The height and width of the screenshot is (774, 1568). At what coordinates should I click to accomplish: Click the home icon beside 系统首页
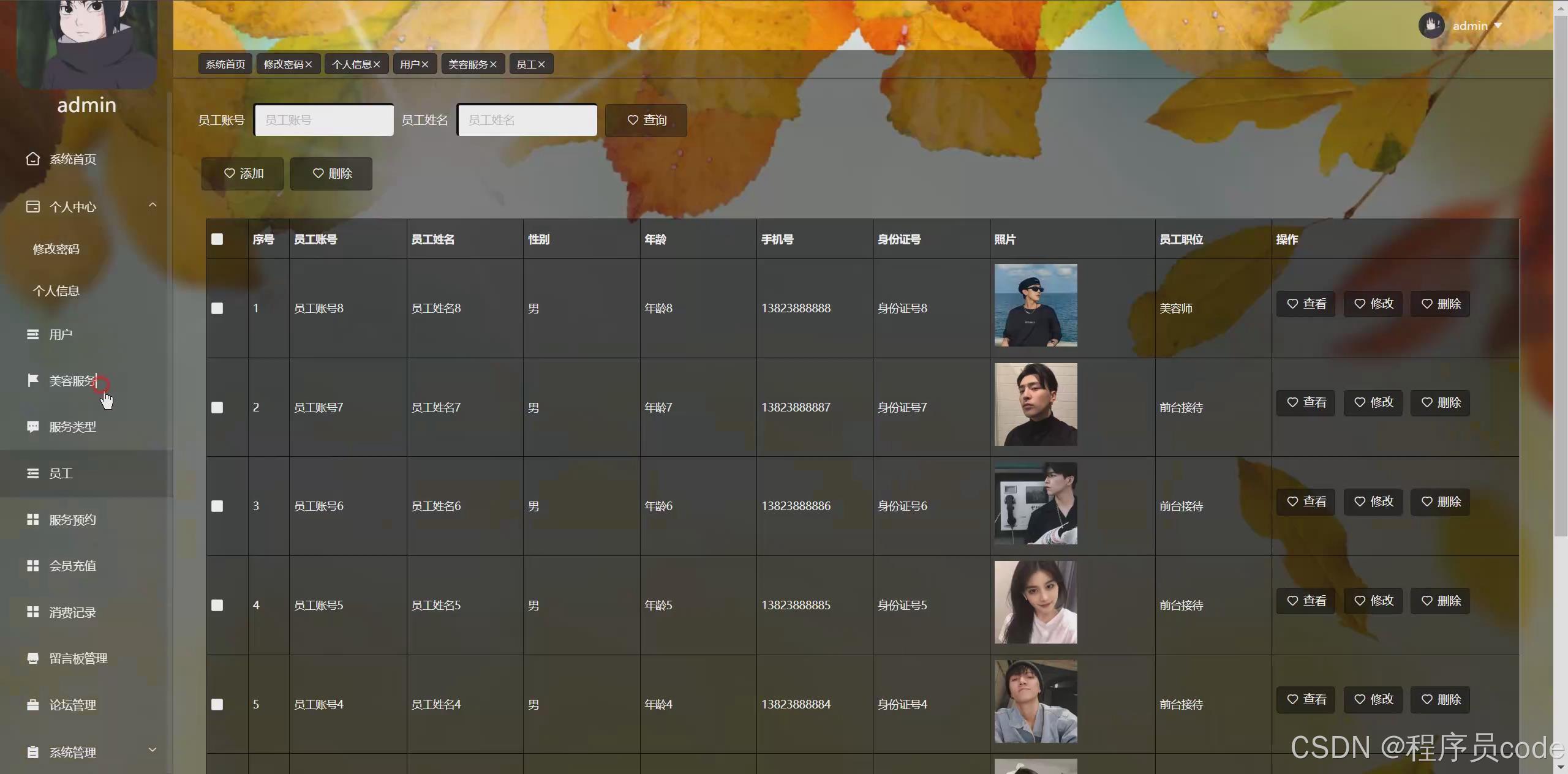[33, 159]
